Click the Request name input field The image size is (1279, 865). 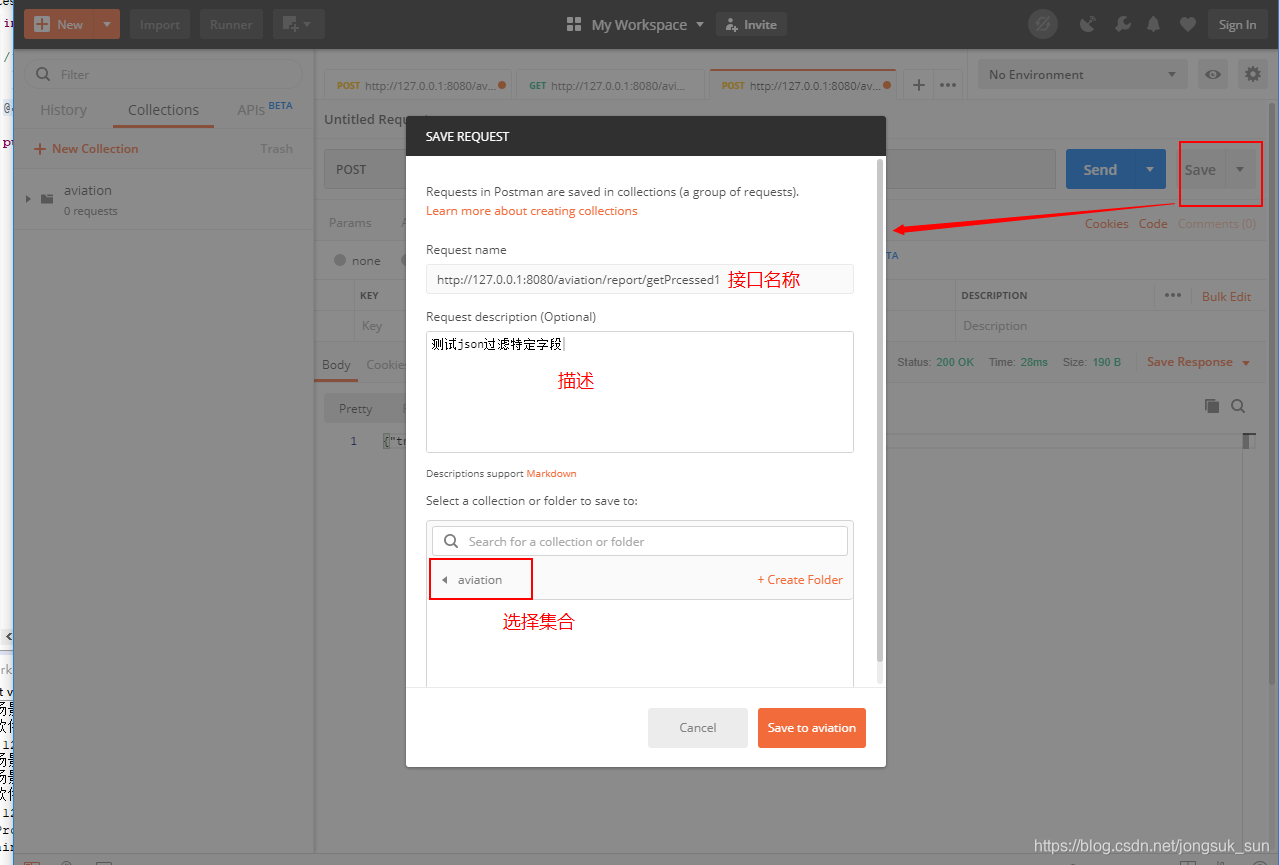(x=640, y=280)
